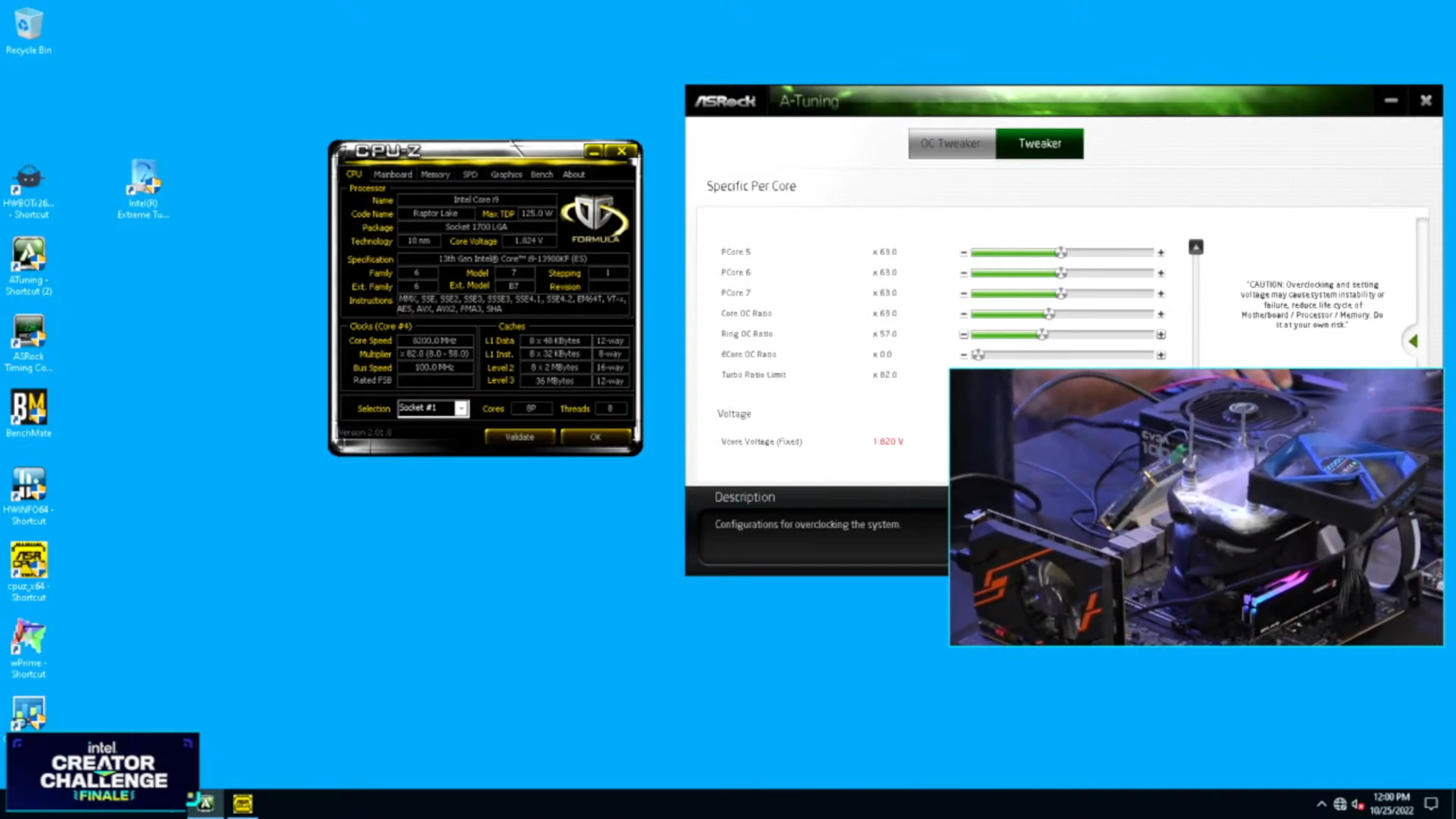
Task: Open HWiNFO64 shortcut desktop icon
Action: pos(28,497)
